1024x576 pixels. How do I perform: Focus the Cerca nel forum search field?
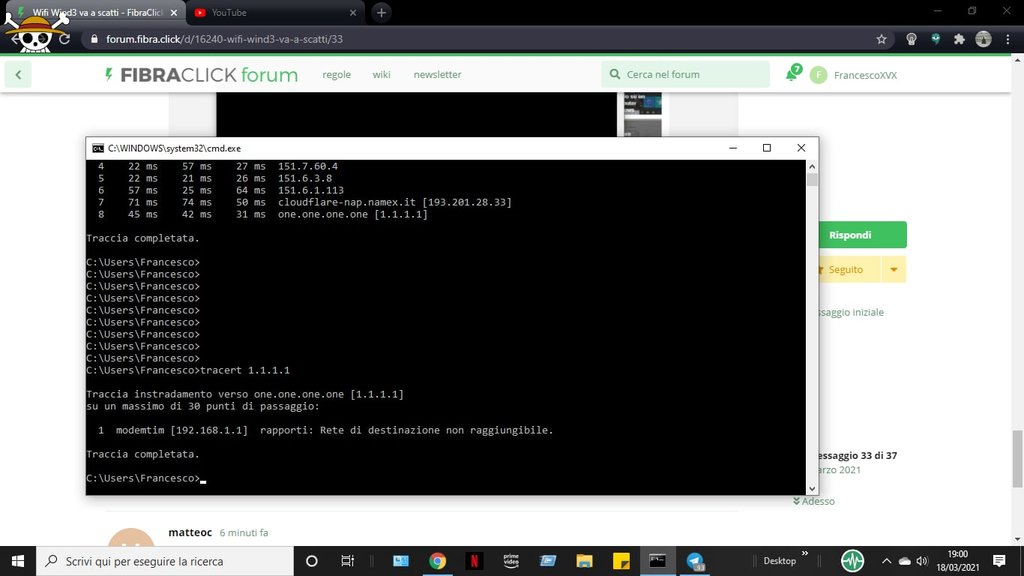686,74
